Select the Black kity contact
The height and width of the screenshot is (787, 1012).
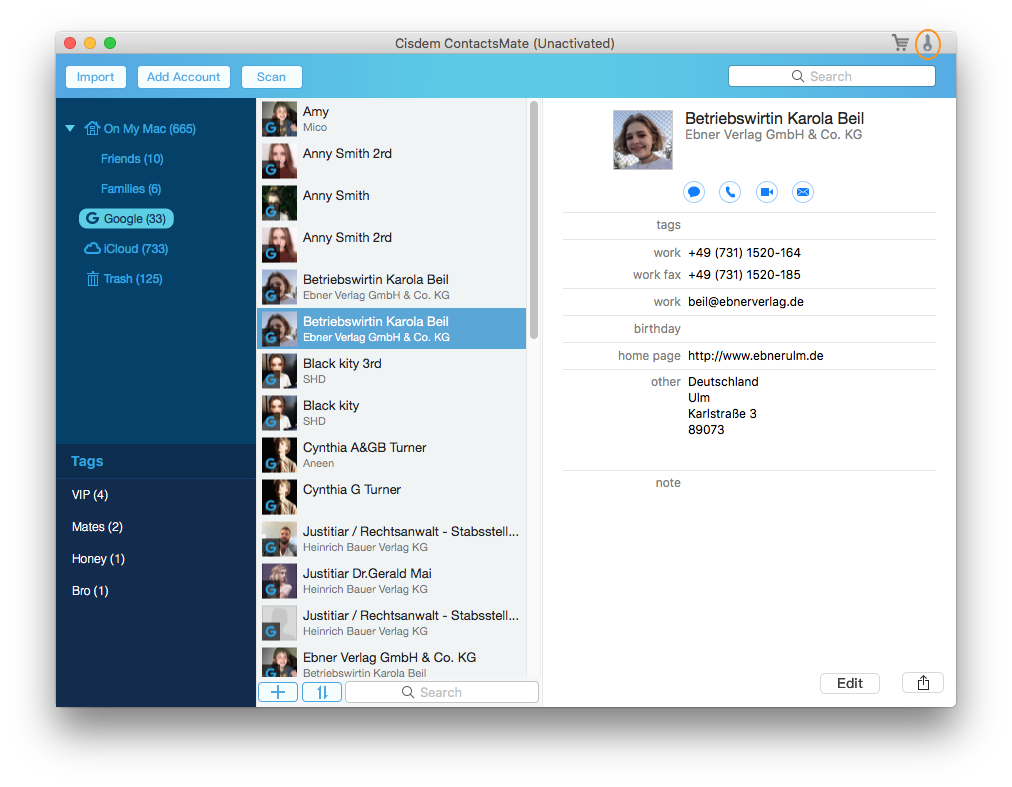(392, 413)
